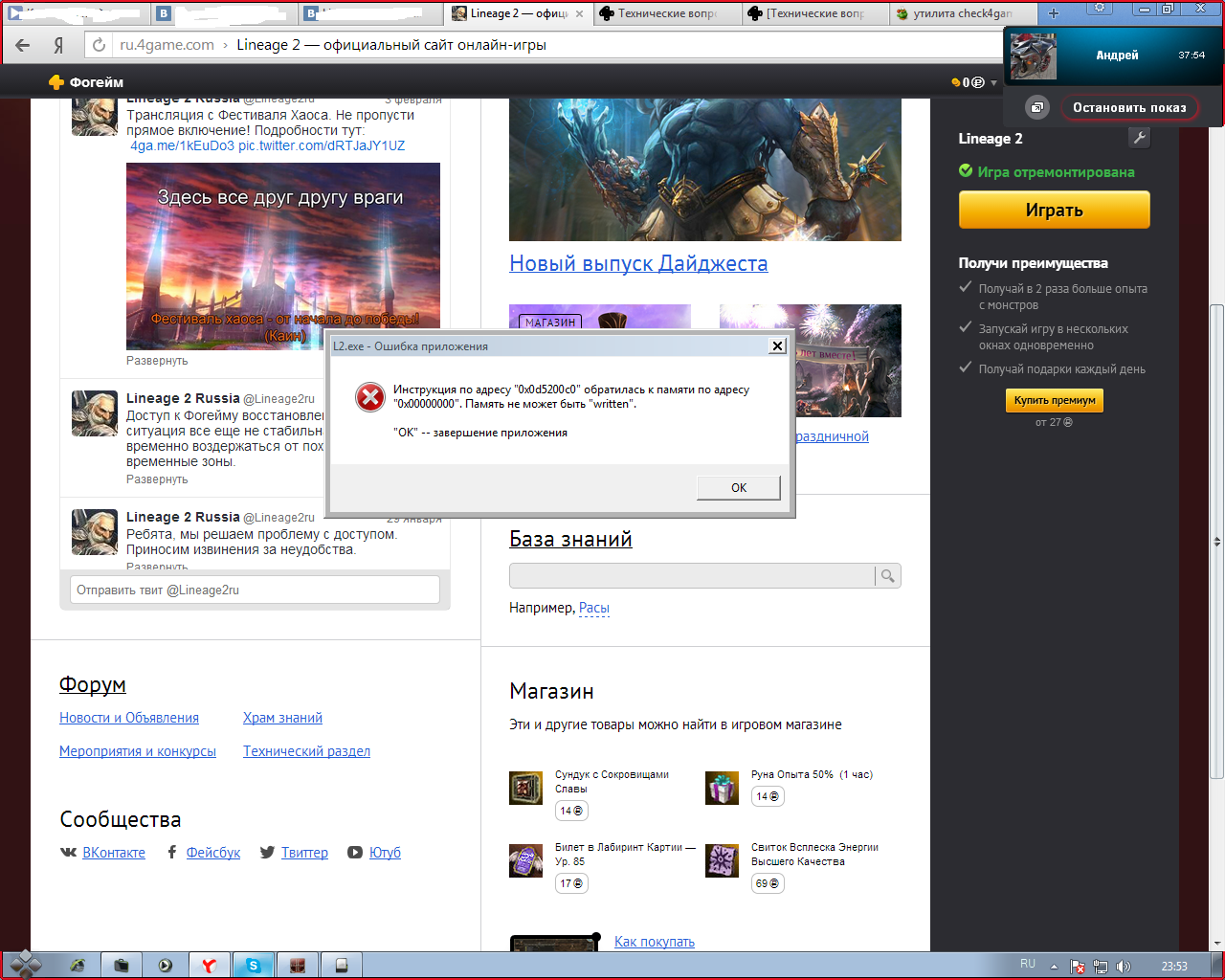This screenshot has width=1225, height=980.
Task: Click the knowledge base search magnifier icon
Action: pos(888,576)
